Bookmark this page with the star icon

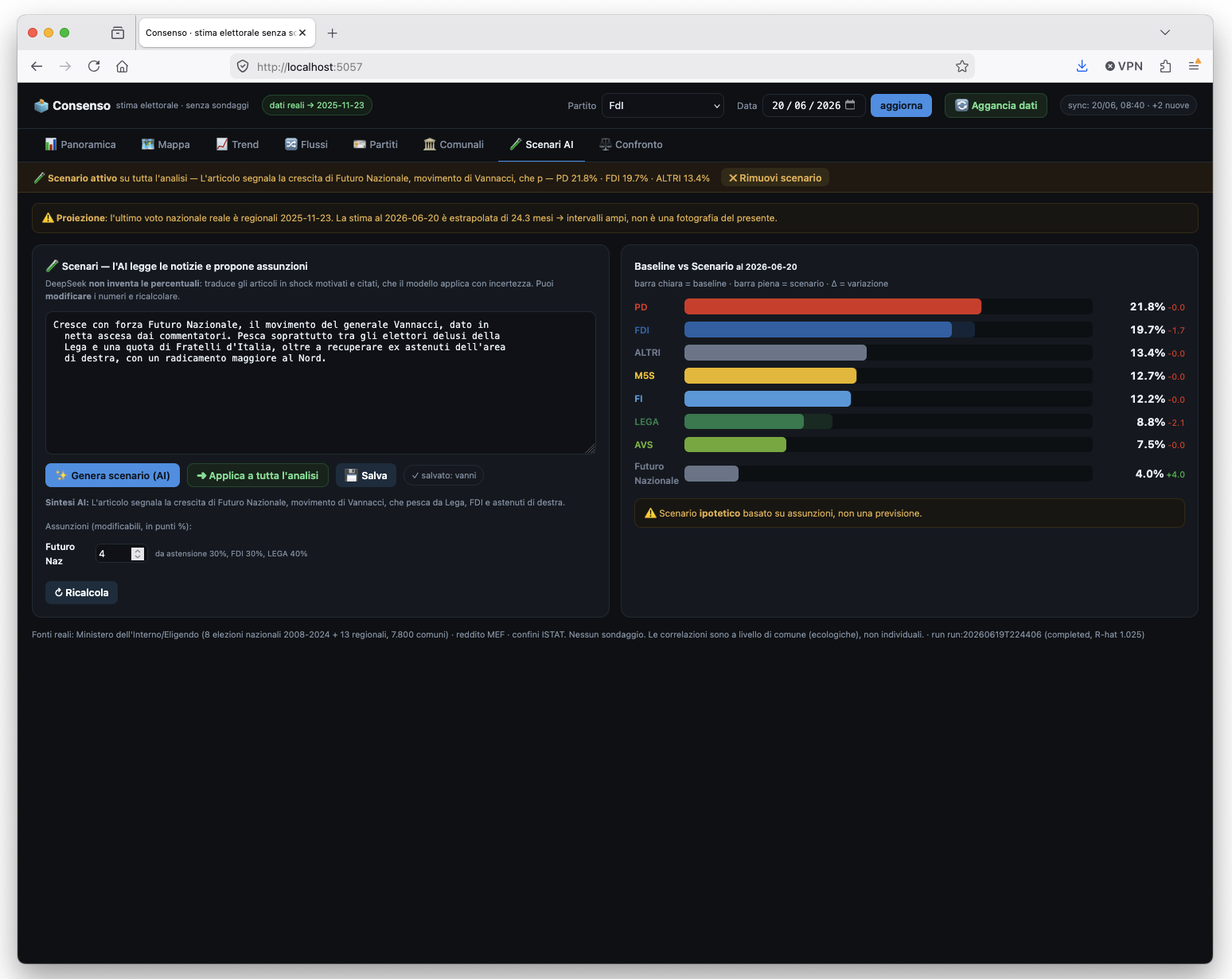pyautogui.click(x=962, y=66)
